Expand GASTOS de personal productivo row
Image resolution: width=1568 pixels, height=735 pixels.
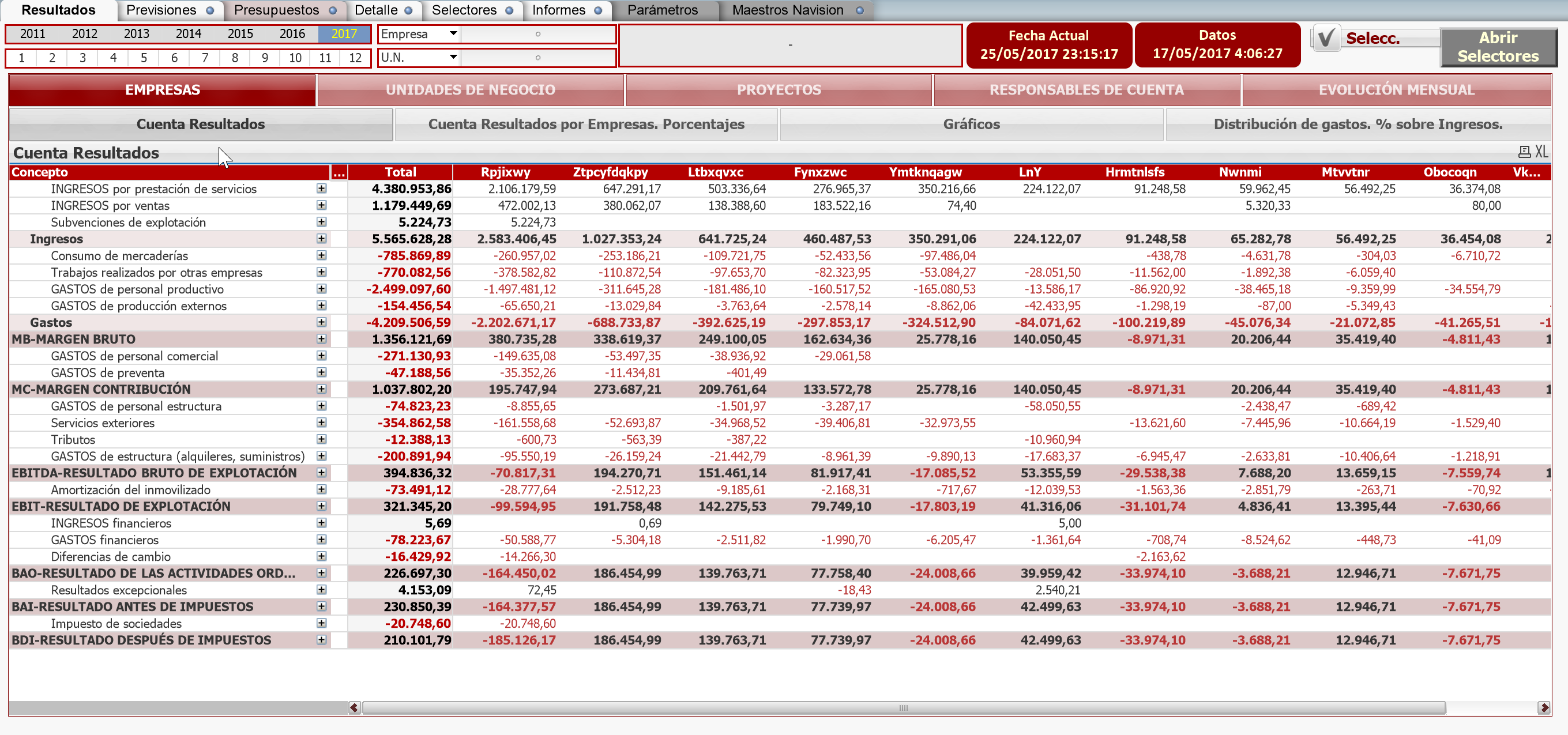(321, 289)
